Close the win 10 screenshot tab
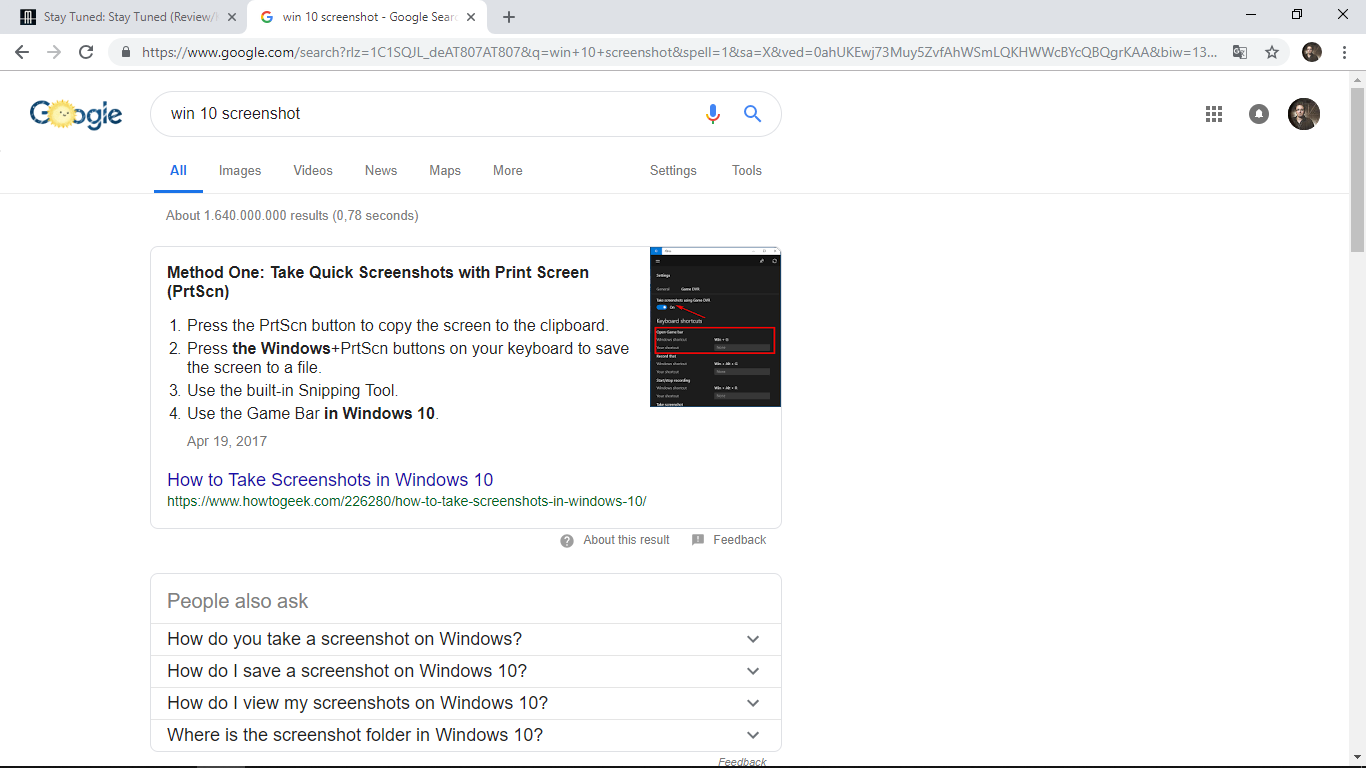This screenshot has width=1366, height=768. [473, 17]
